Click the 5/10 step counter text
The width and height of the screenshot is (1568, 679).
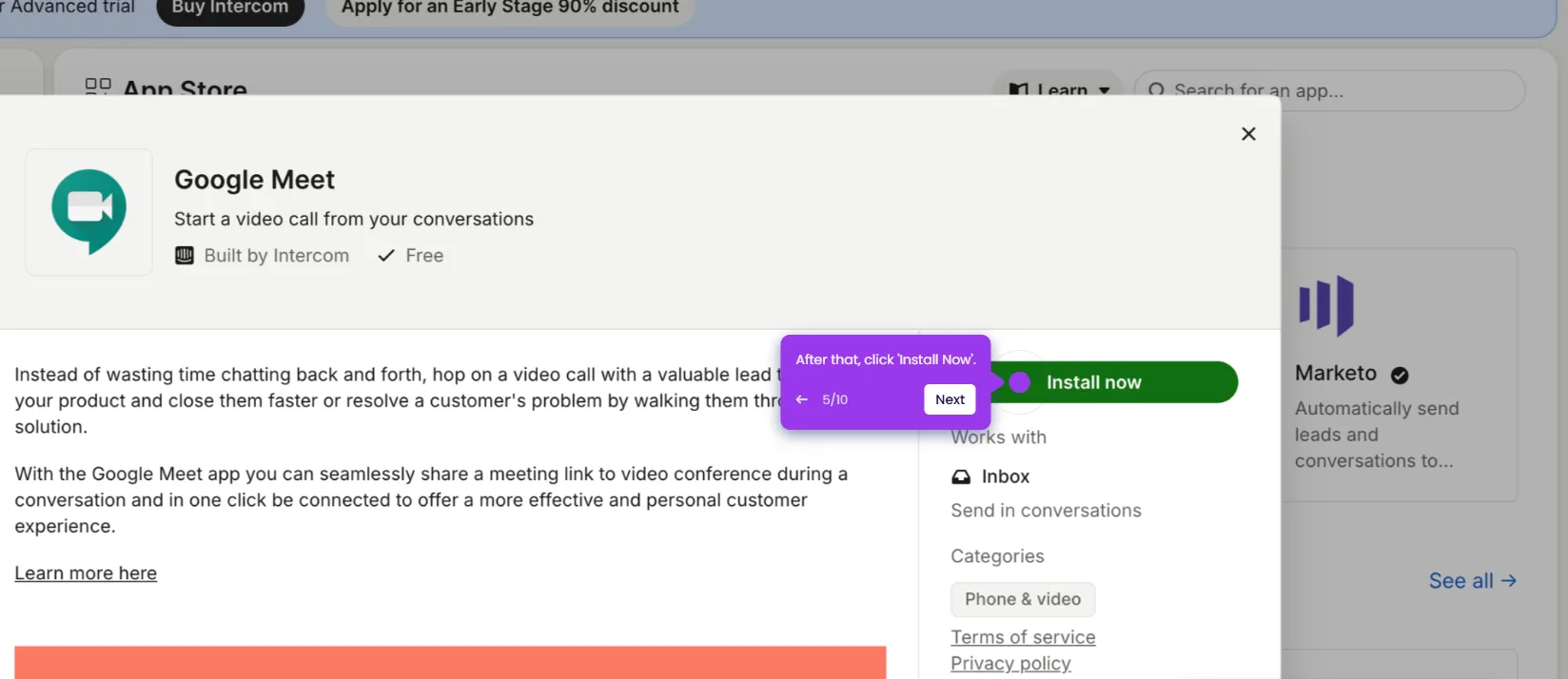[x=834, y=399]
